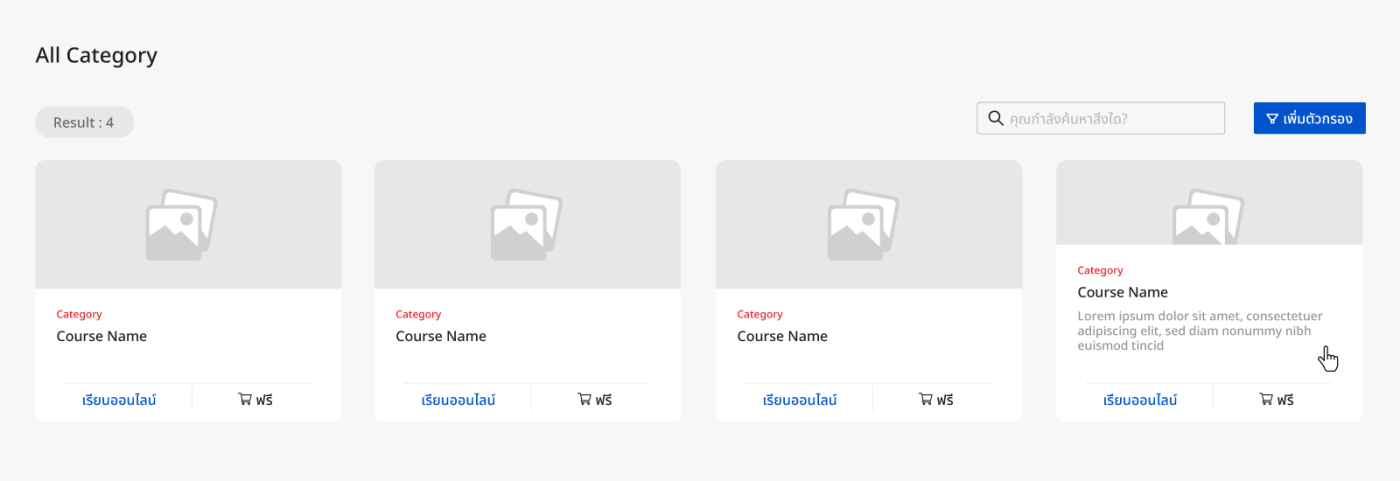Click เรียนออนไลน์ on the second card

pyautogui.click(x=458, y=400)
